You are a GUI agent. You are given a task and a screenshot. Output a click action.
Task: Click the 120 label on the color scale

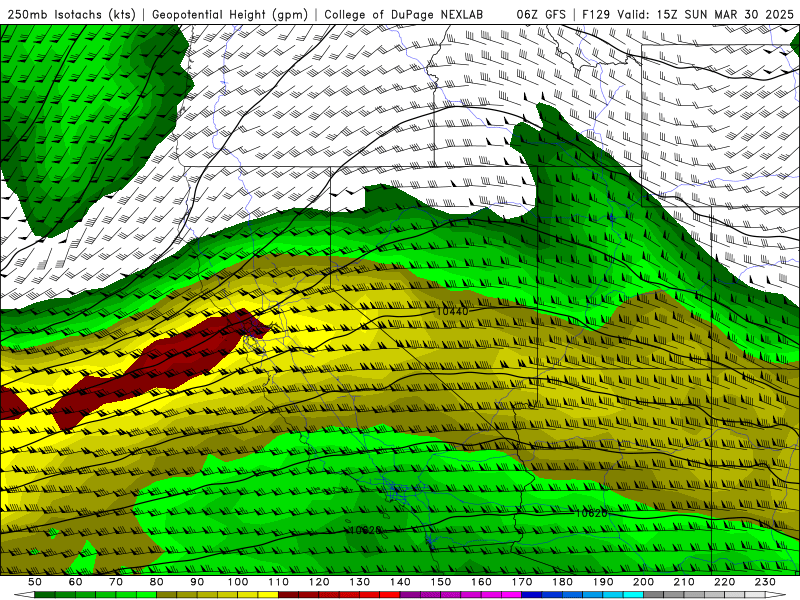(x=319, y=582)
